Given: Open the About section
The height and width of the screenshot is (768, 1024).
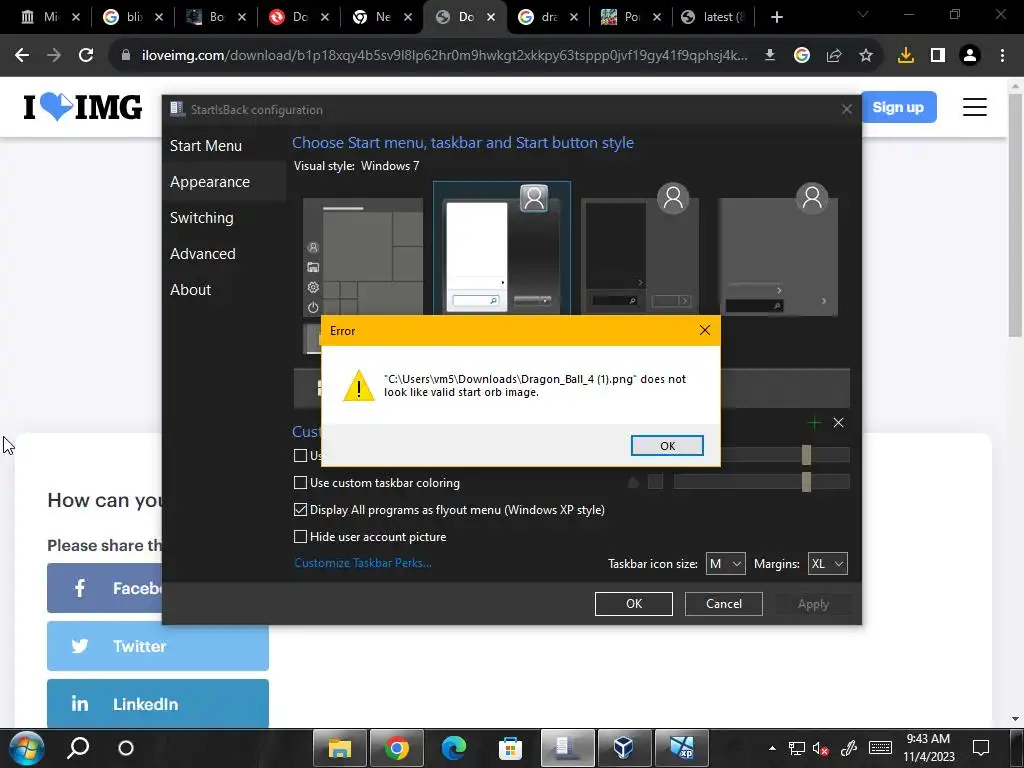Looking at the screenshot, I should pyautogui.click(x=190, y=289).
